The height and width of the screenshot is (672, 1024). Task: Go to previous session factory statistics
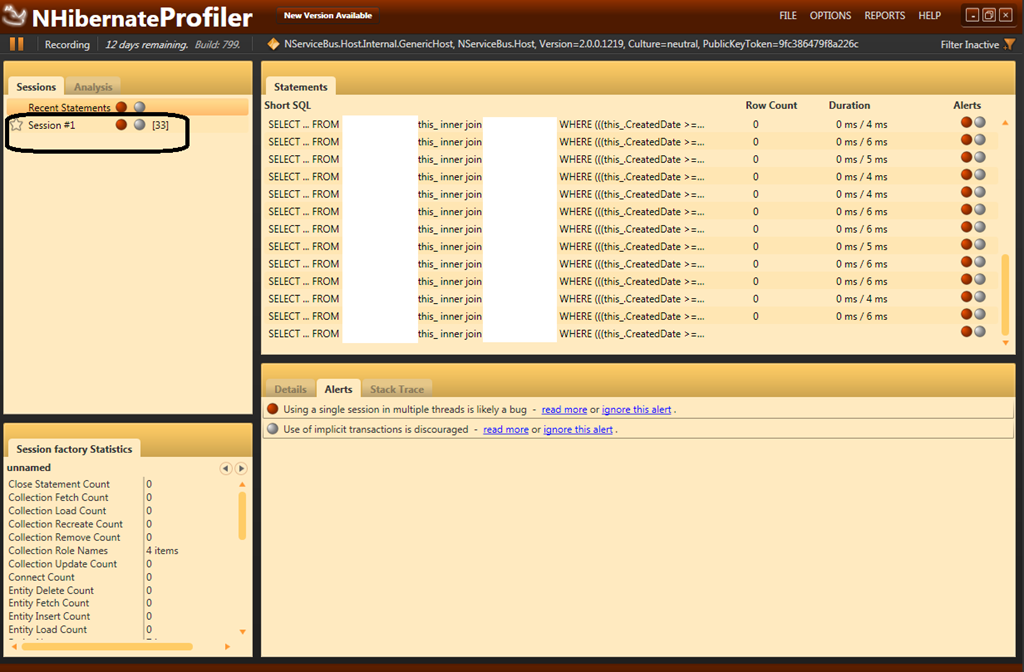click(225, 468)
